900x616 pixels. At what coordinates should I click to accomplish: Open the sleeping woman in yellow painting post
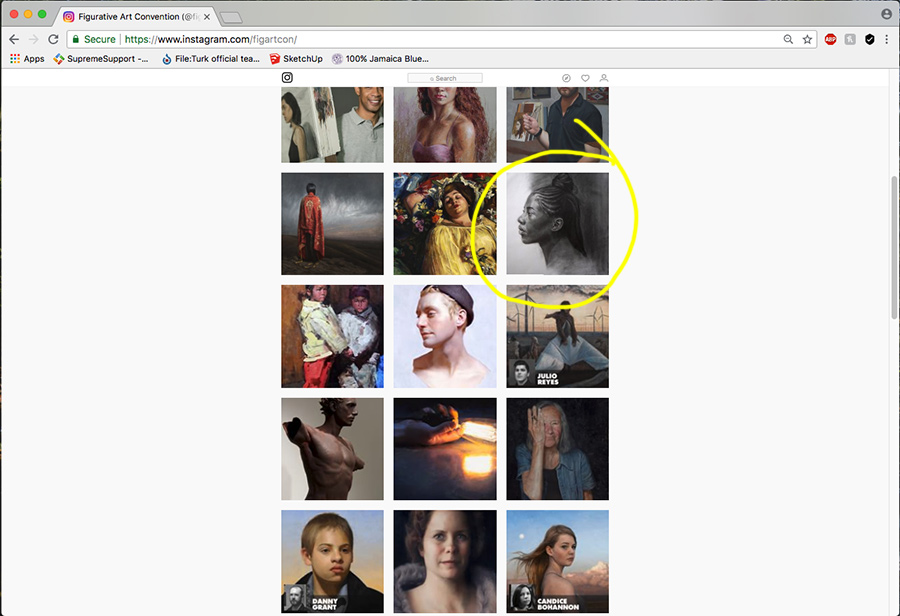[445, 224]
